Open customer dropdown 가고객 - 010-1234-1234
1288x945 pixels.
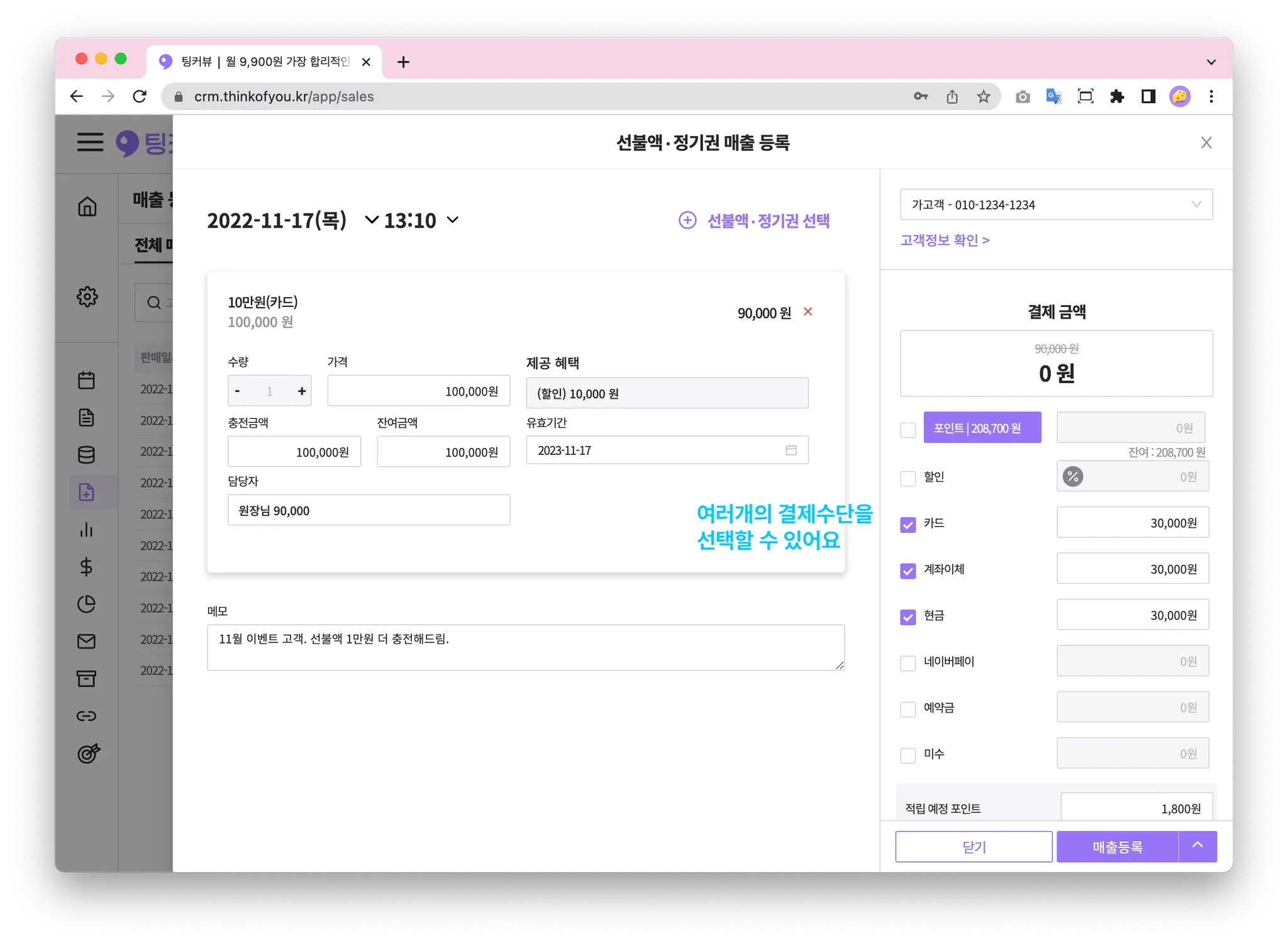tap(1056, 204)
